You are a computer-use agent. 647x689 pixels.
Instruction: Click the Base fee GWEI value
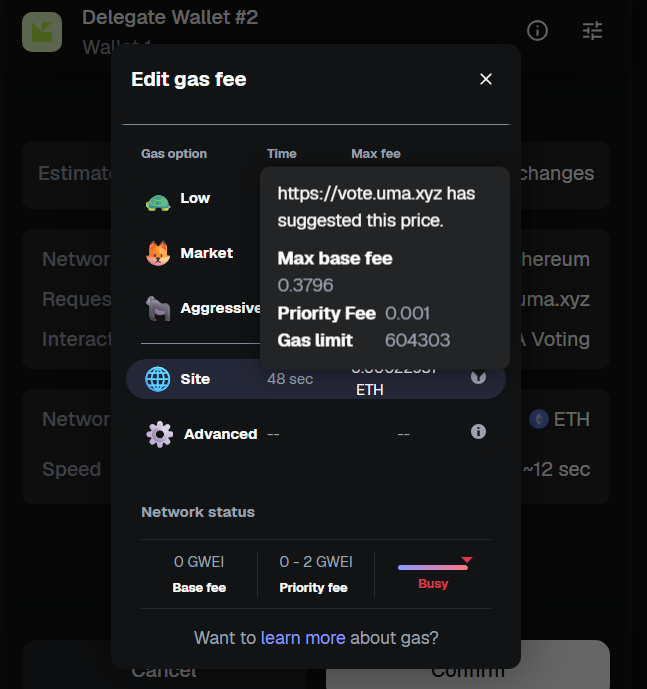tap(199, 562)
